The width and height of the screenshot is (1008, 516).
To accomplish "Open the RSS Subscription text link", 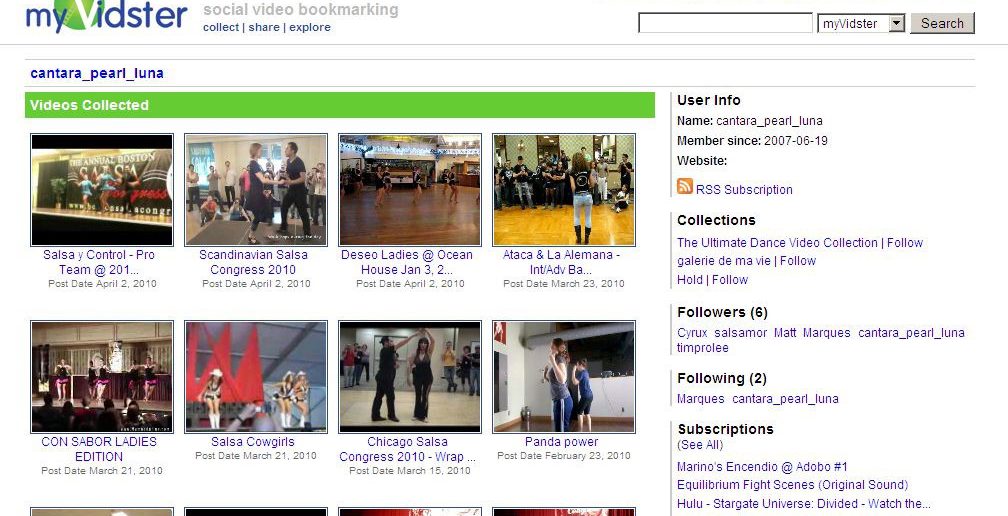I will [744, 190].
